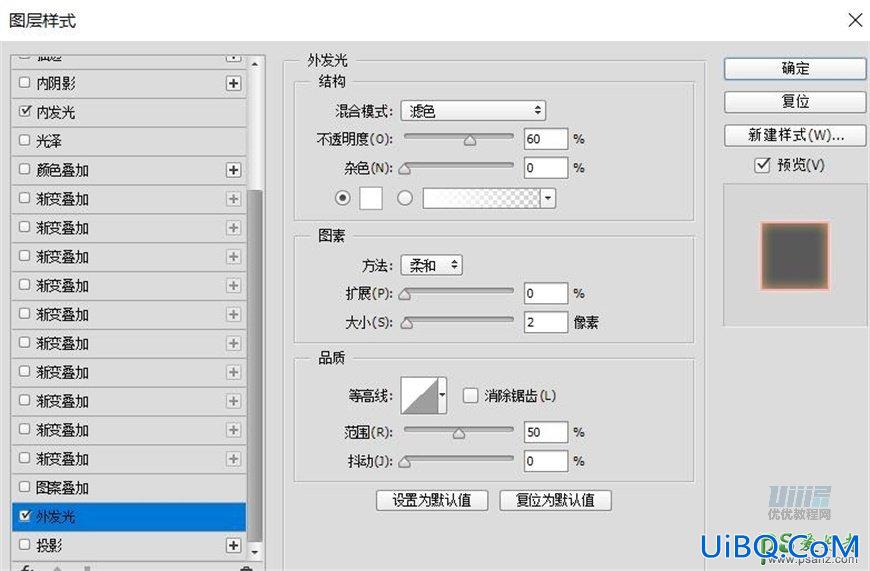Select the highlighted 外发光 style entry

129,517
